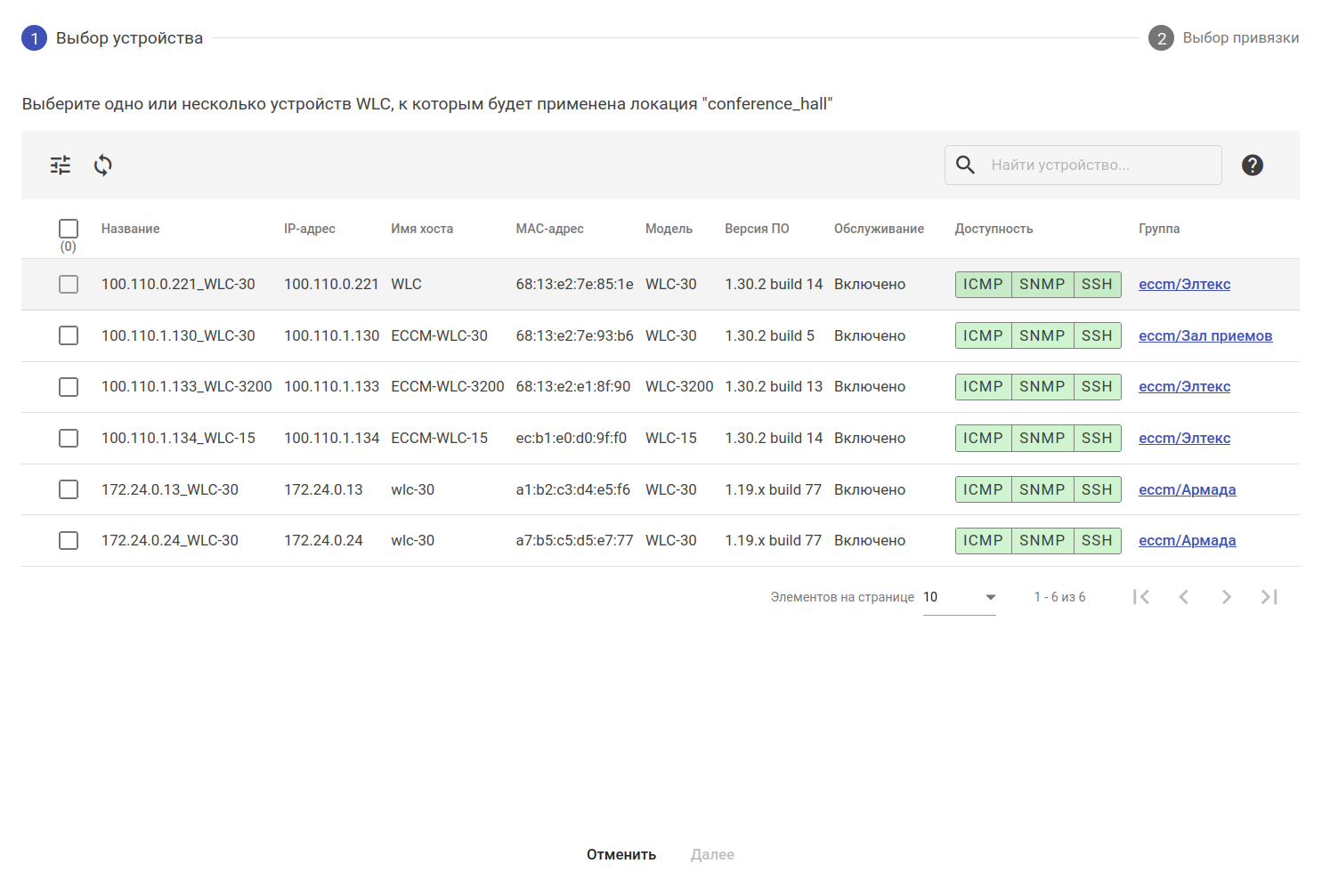The width and height of the screenshot is (1322, 896).
Task: Click version text 1.30.2 build 5
Action: click(769, 336)
